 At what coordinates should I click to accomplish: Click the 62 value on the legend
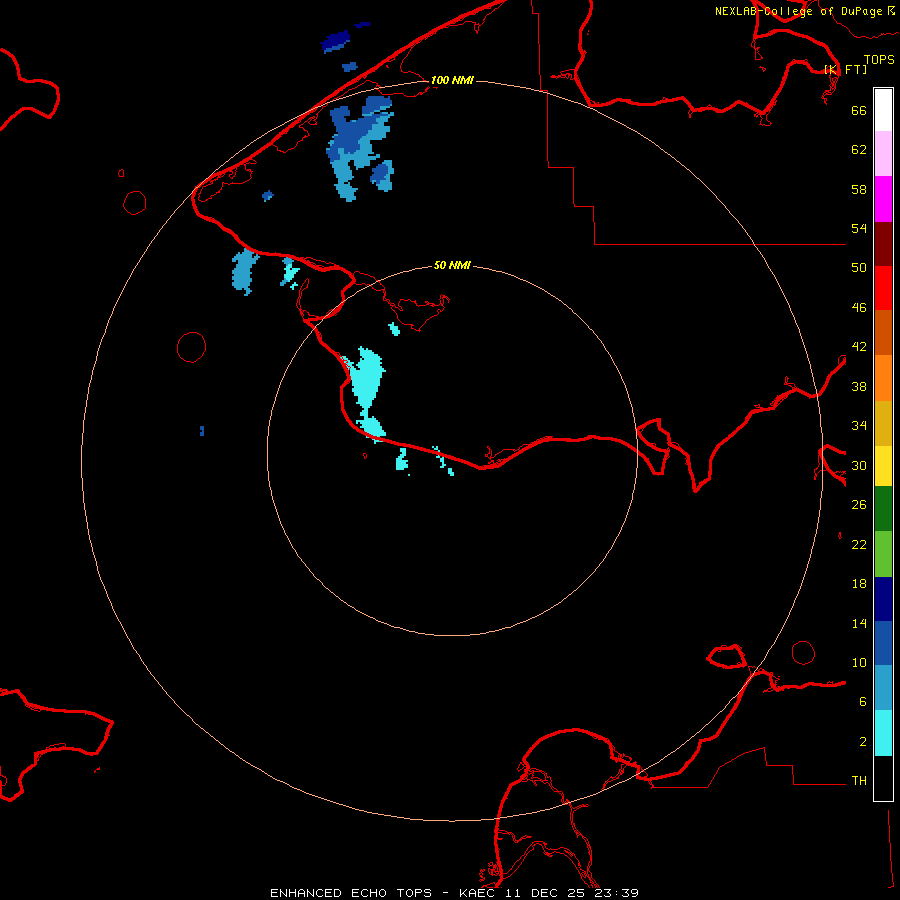(x=859, y=150)
